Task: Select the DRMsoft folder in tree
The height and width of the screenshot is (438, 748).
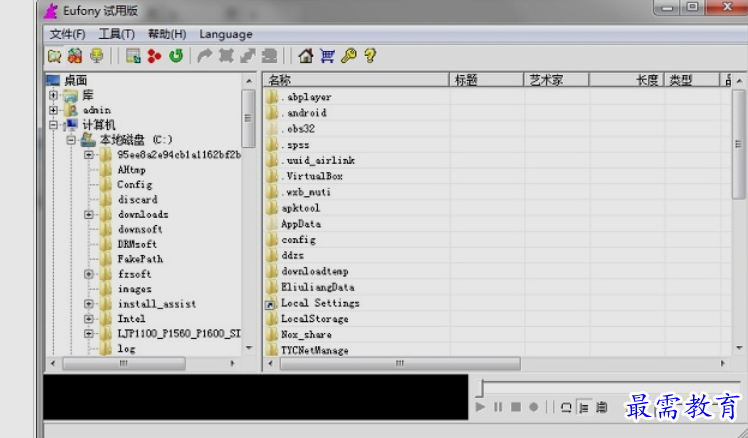Action: 137,244
